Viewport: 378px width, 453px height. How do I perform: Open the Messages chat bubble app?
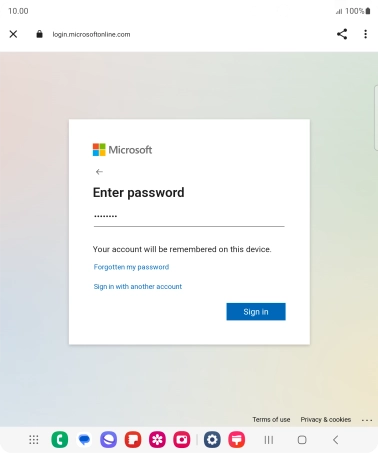coord(84,440)
